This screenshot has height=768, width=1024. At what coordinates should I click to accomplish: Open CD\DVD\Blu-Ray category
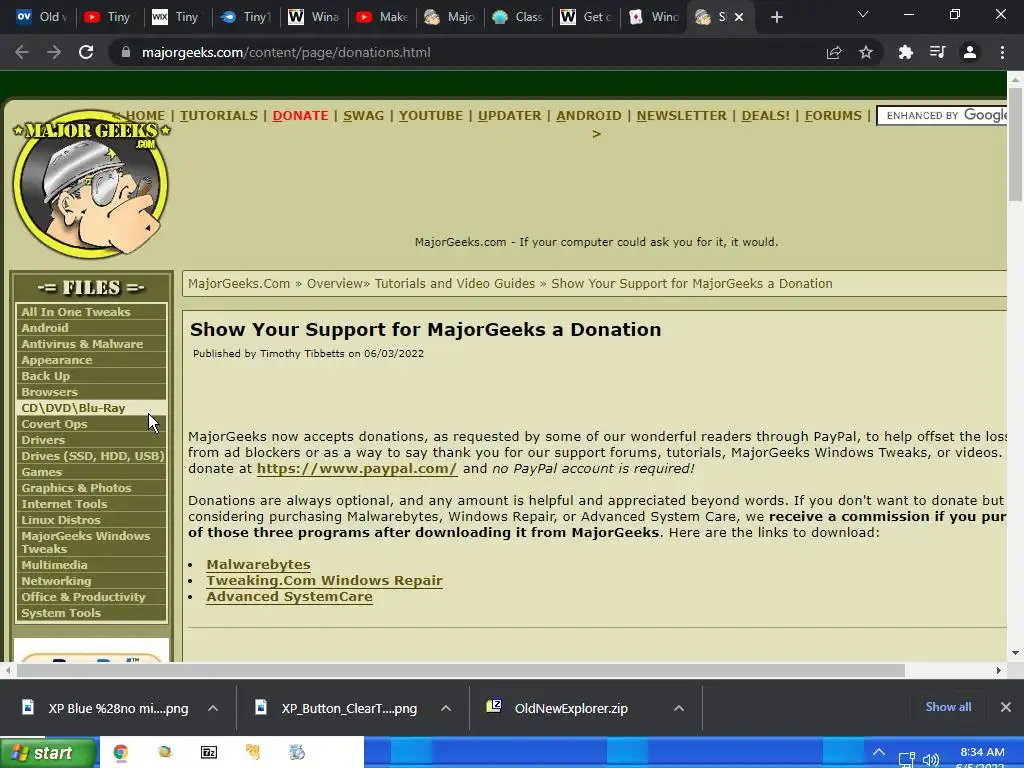91,408
